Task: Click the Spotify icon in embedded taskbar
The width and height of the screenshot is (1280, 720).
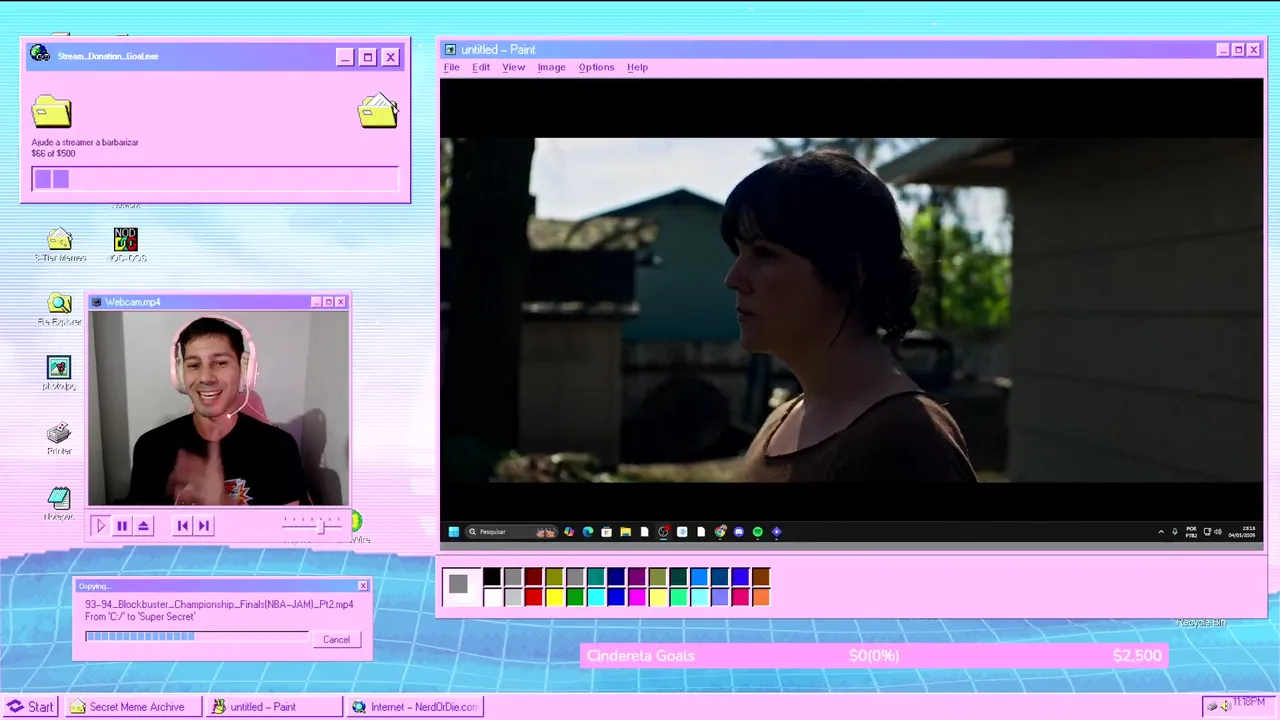Action: coord(757,532)
